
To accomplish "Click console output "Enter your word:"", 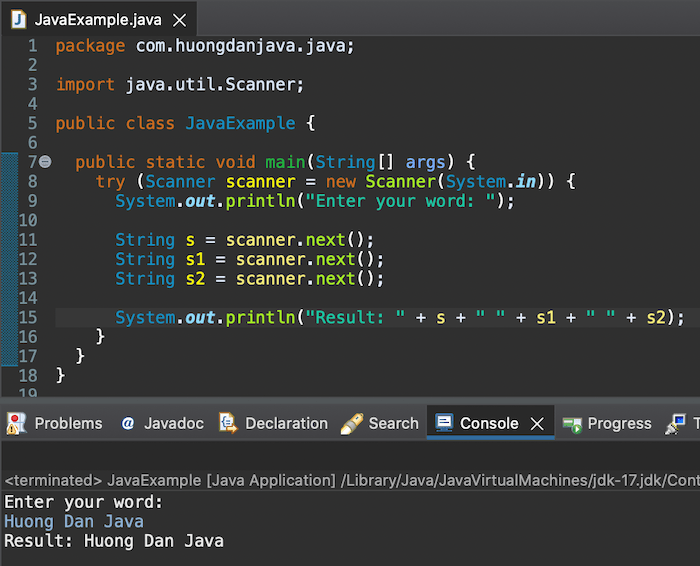I will 83,502.
